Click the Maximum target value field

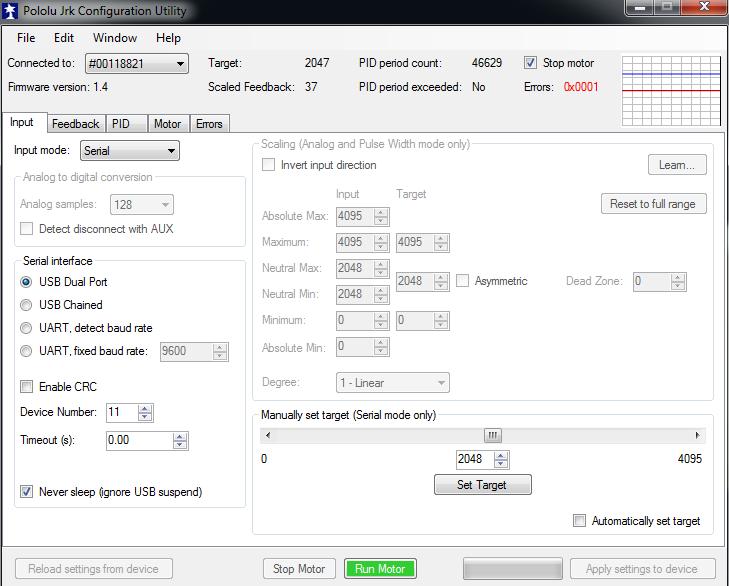coord(415,242)
